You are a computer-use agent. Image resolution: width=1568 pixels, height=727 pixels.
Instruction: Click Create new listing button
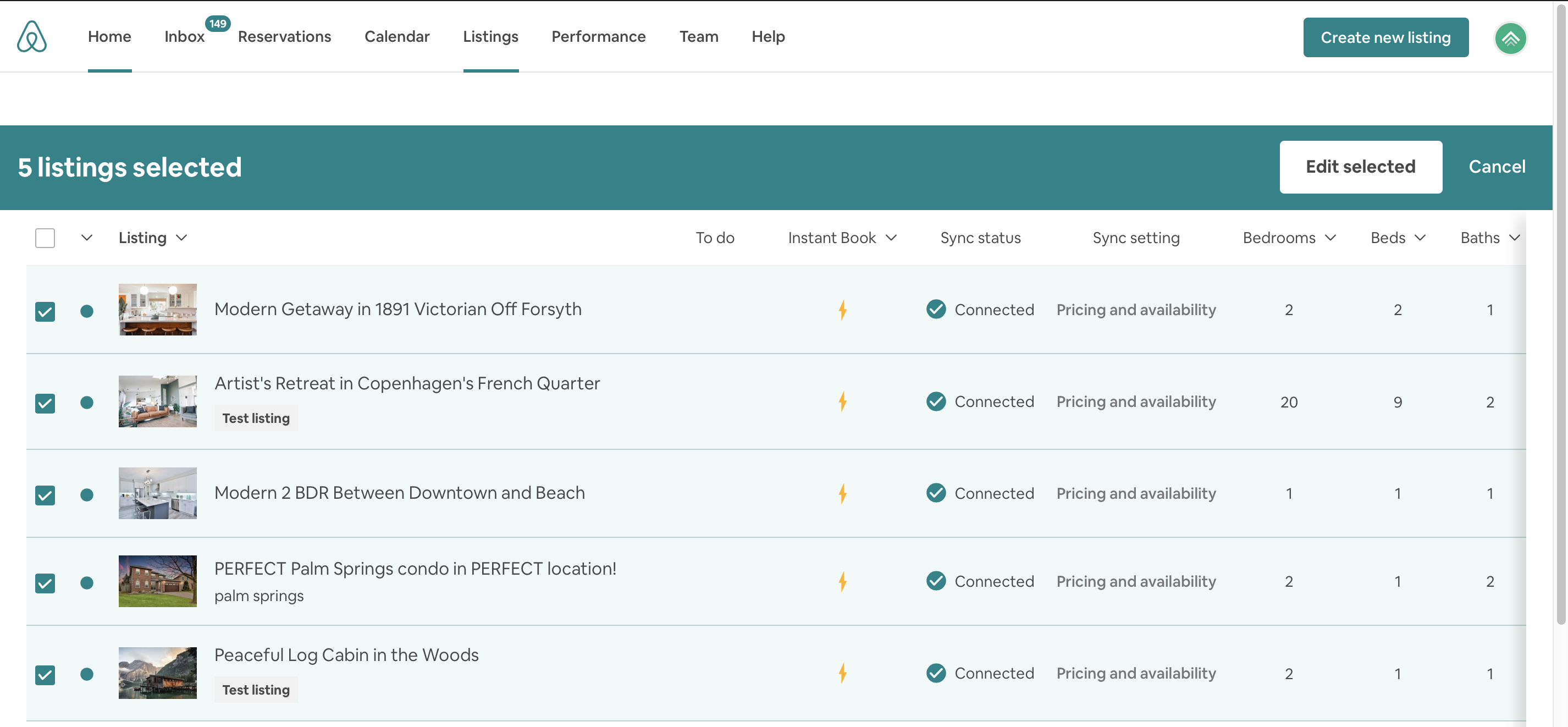tap(1385, 37)
